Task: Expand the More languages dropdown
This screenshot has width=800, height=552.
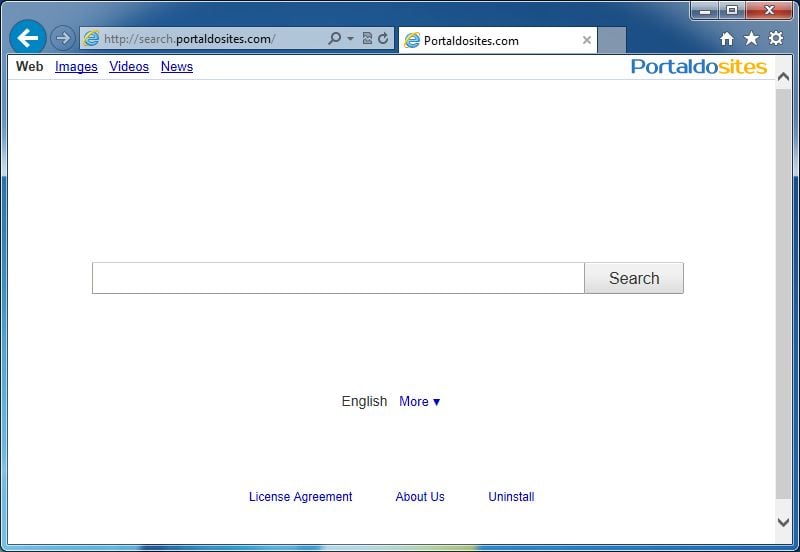Action: (419, 402)
